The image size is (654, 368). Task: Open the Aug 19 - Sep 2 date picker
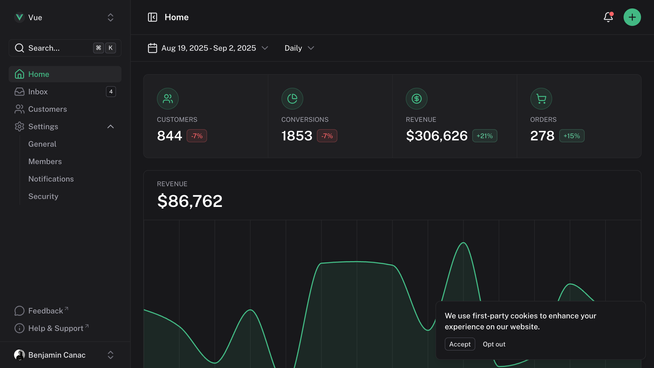[208, 48]
